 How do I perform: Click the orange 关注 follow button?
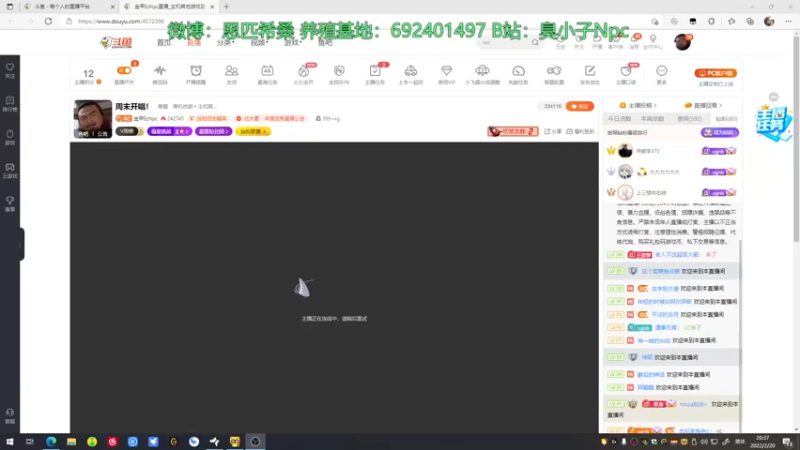(580, 106)
